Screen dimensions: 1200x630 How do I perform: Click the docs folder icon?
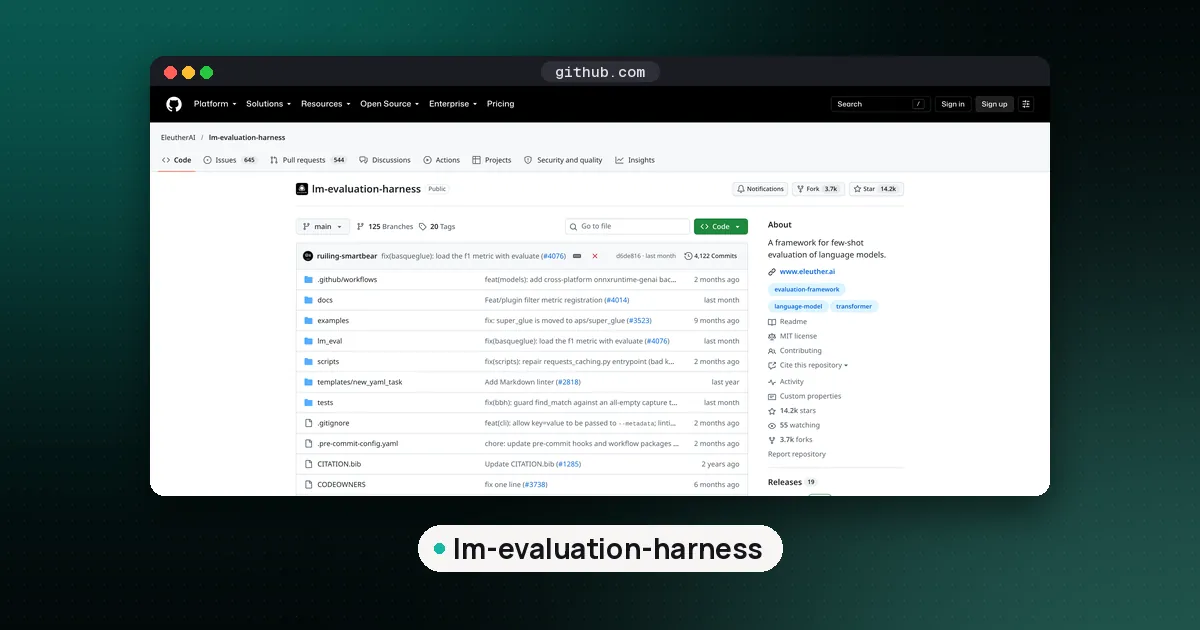pyautogui.click(x=309, y=300)
